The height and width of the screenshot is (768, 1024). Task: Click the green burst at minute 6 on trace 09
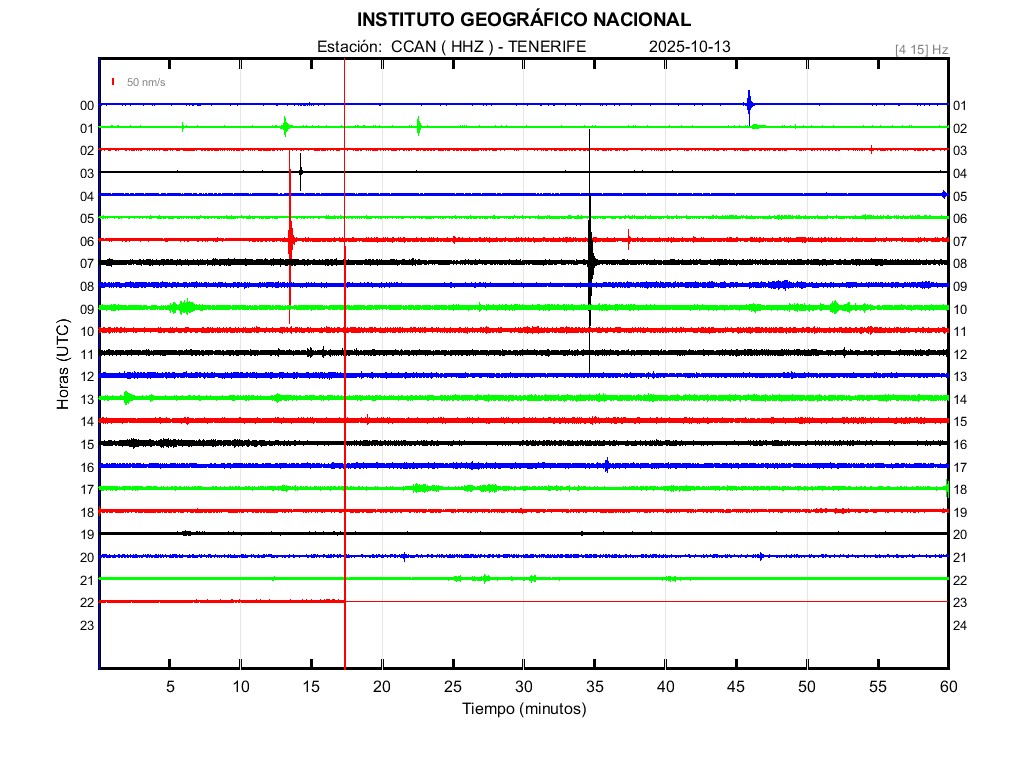[185, 307]
